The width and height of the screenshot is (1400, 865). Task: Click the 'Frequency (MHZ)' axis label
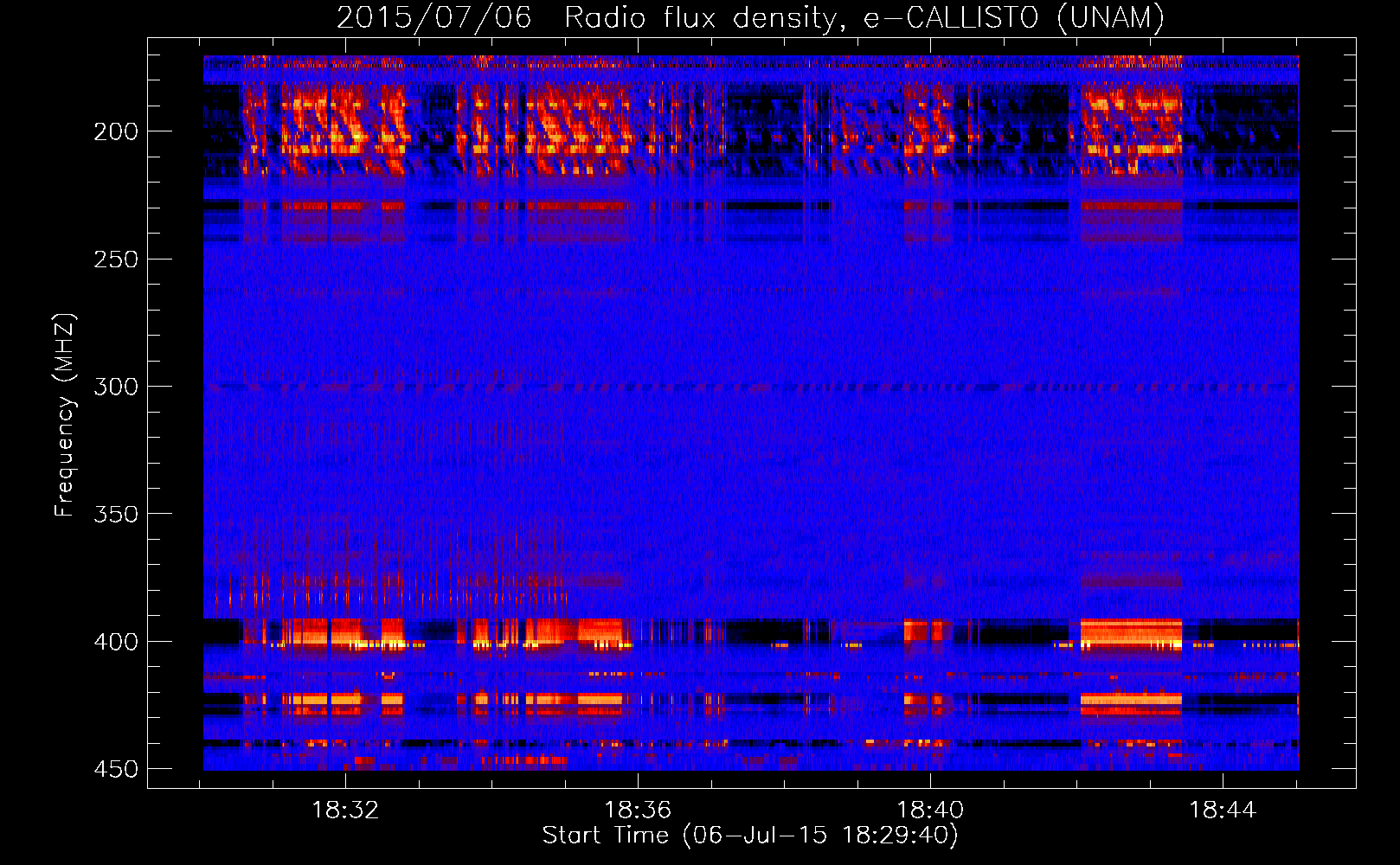coord(65,414)
